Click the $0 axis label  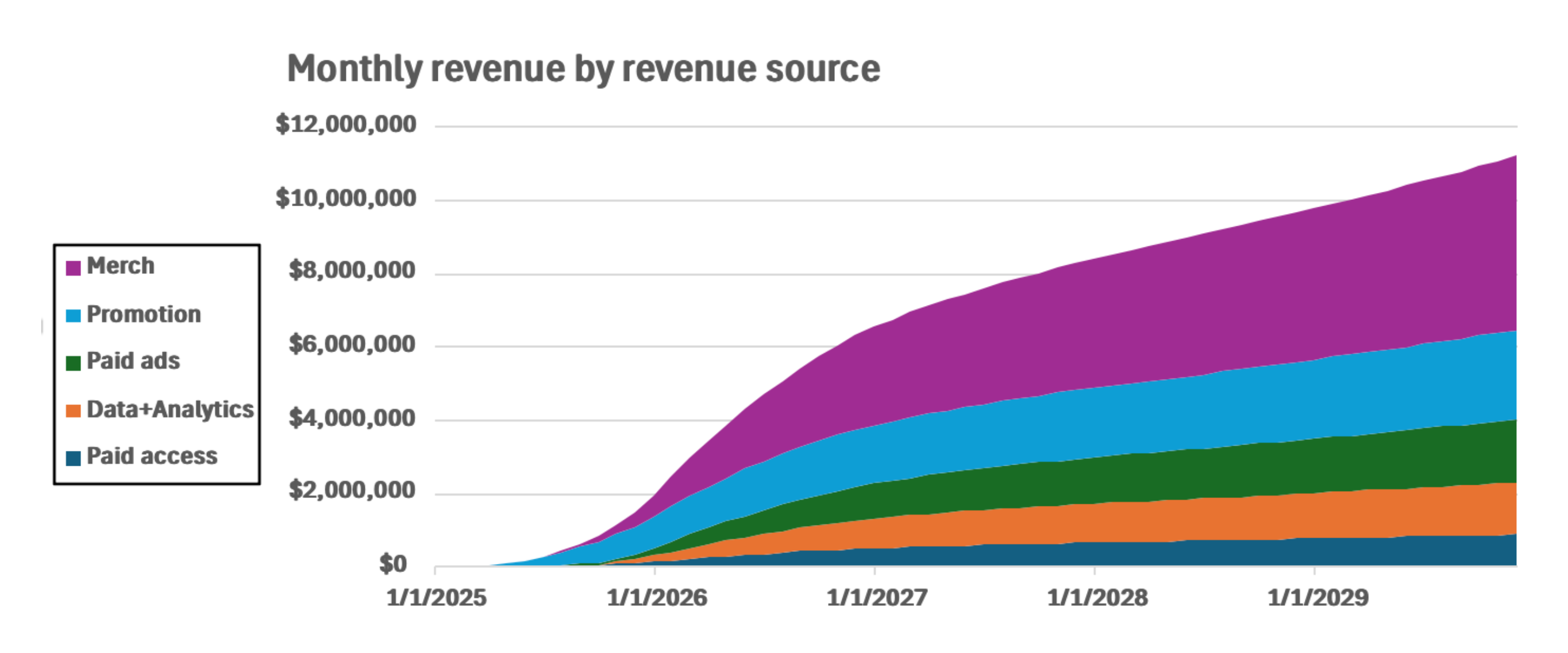click(x=392, y=563)
